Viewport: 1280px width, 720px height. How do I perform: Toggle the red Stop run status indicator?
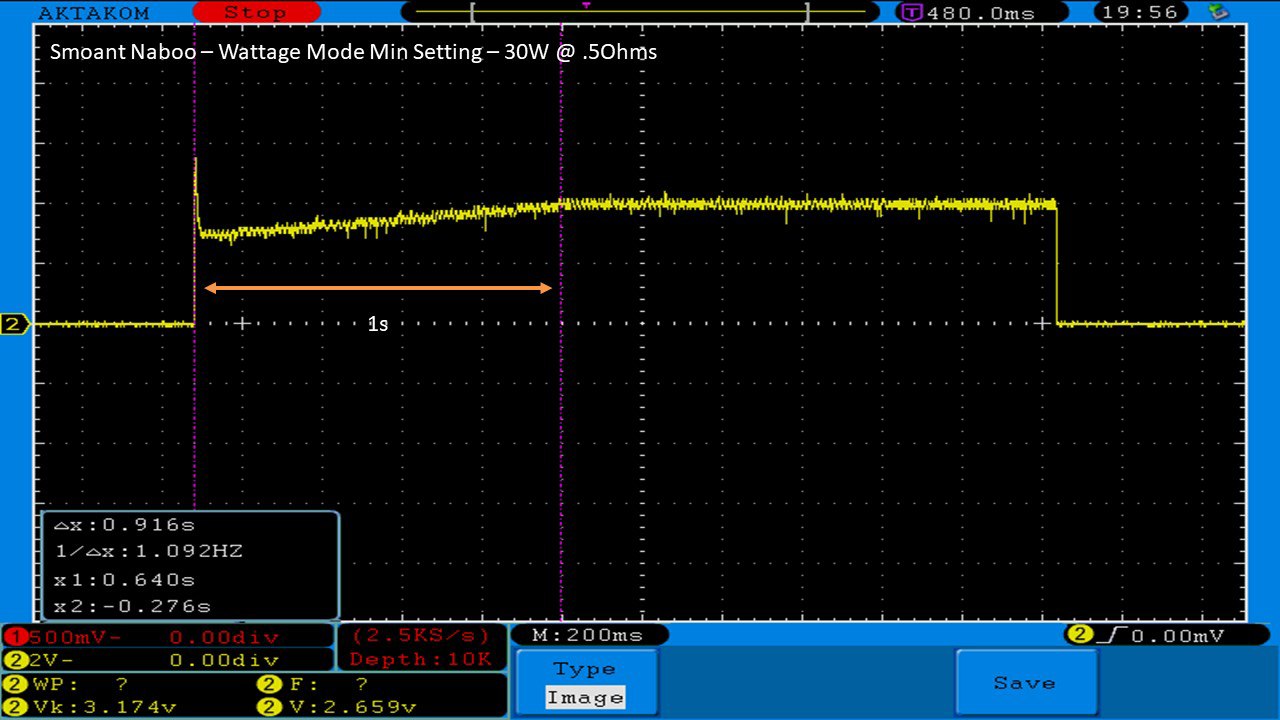click(255, 13)
